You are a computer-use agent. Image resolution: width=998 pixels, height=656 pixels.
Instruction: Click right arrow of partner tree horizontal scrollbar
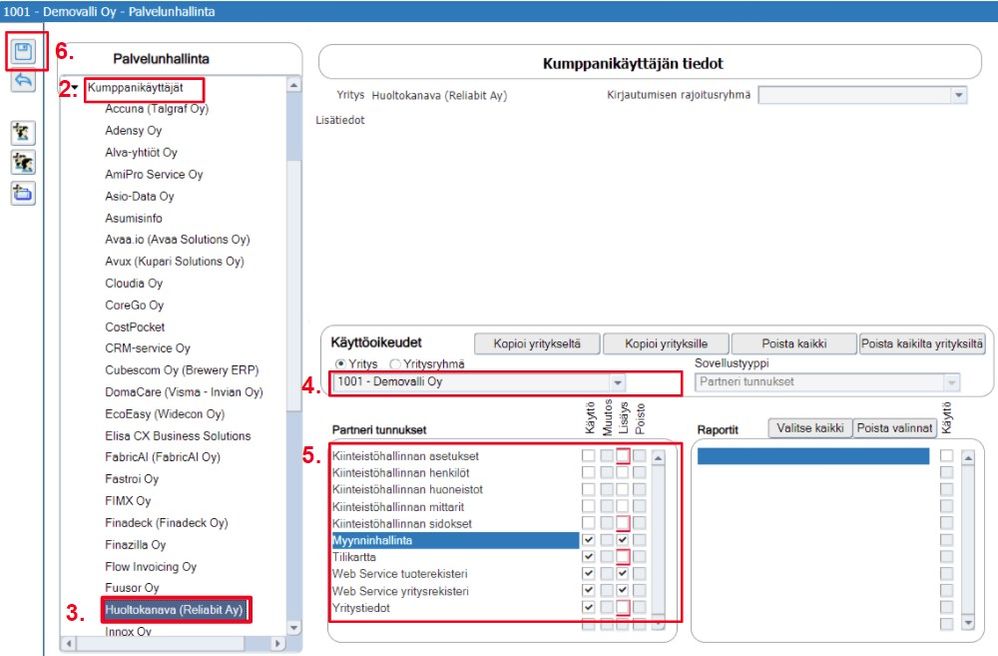[277, 643]
